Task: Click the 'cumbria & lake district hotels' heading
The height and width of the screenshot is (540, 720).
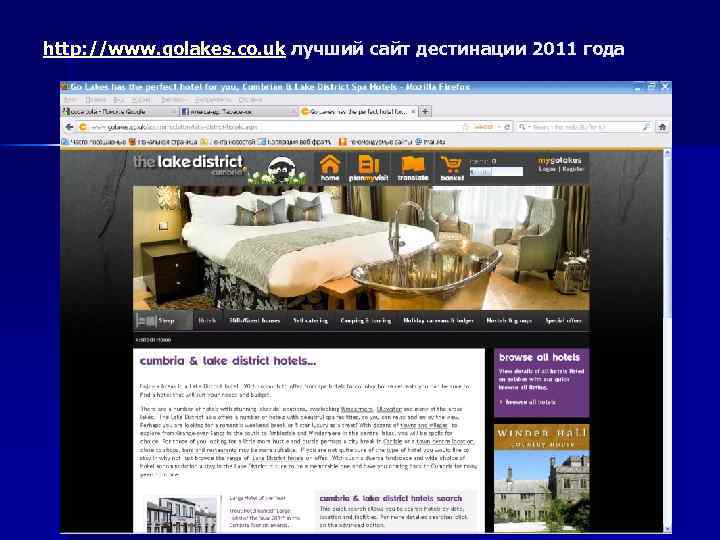Action: (228, 361)
